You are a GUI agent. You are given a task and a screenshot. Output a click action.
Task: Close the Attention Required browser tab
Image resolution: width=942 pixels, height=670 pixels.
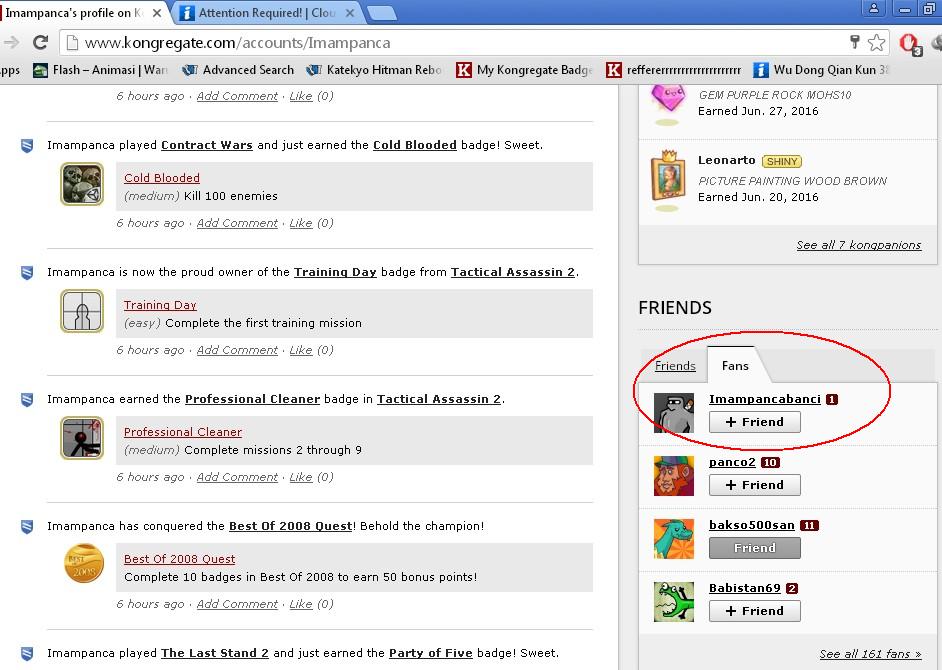pyautogui.click(x=350, y=13)
